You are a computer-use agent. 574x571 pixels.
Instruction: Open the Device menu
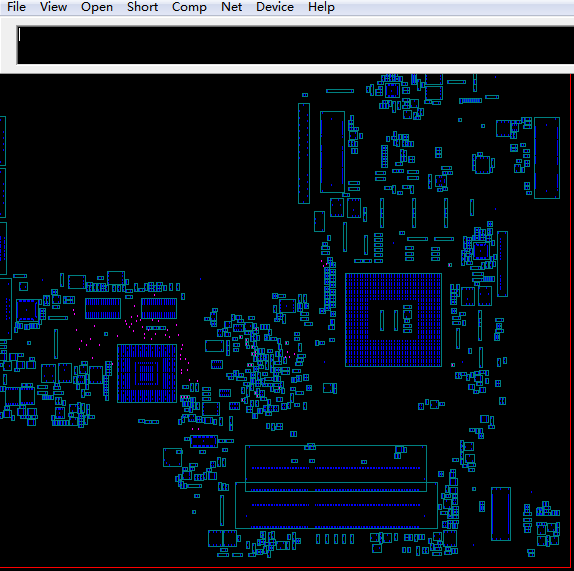pyautogui.click(x=275, y=7)
